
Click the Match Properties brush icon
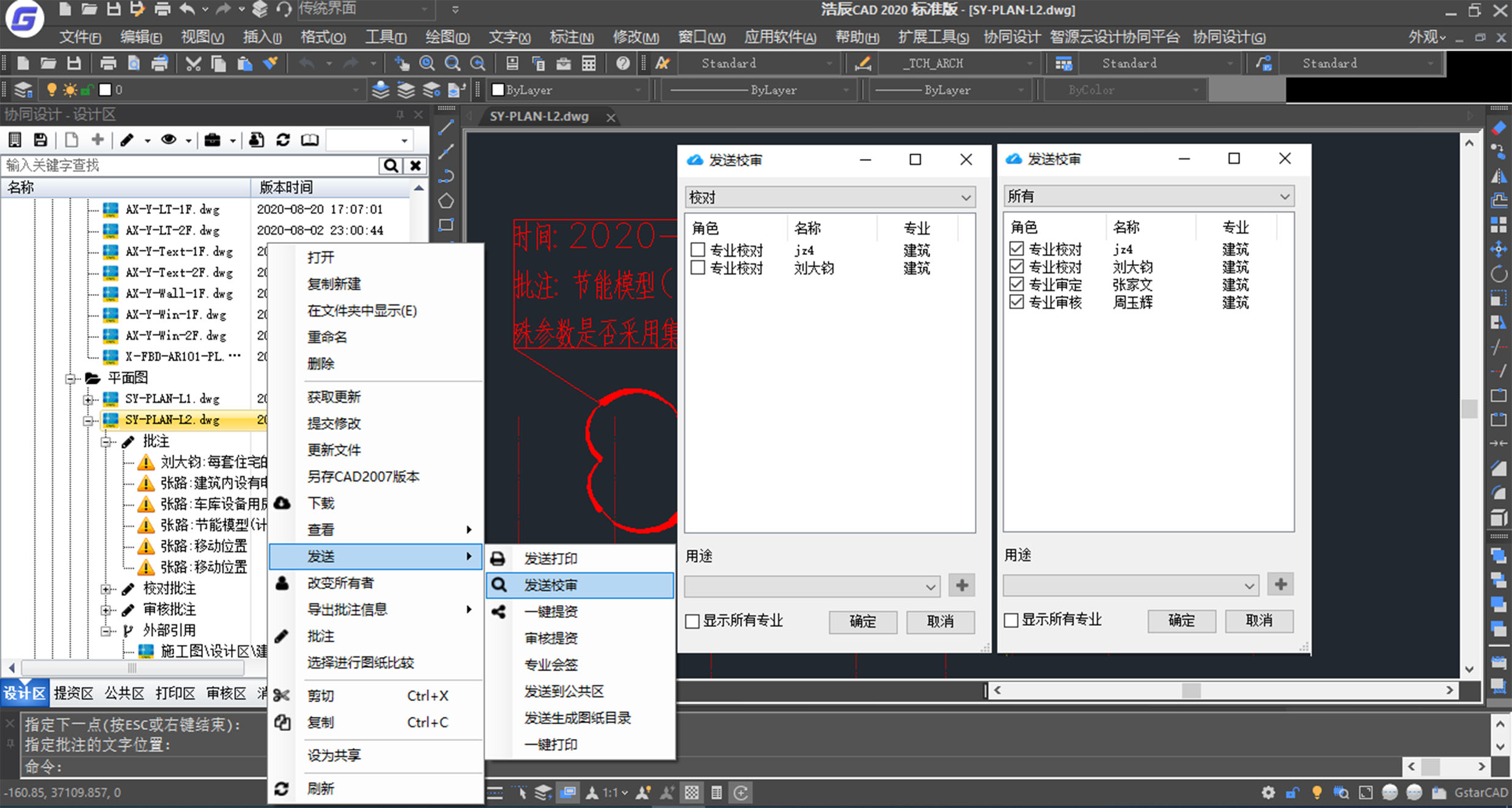[270, 63]
